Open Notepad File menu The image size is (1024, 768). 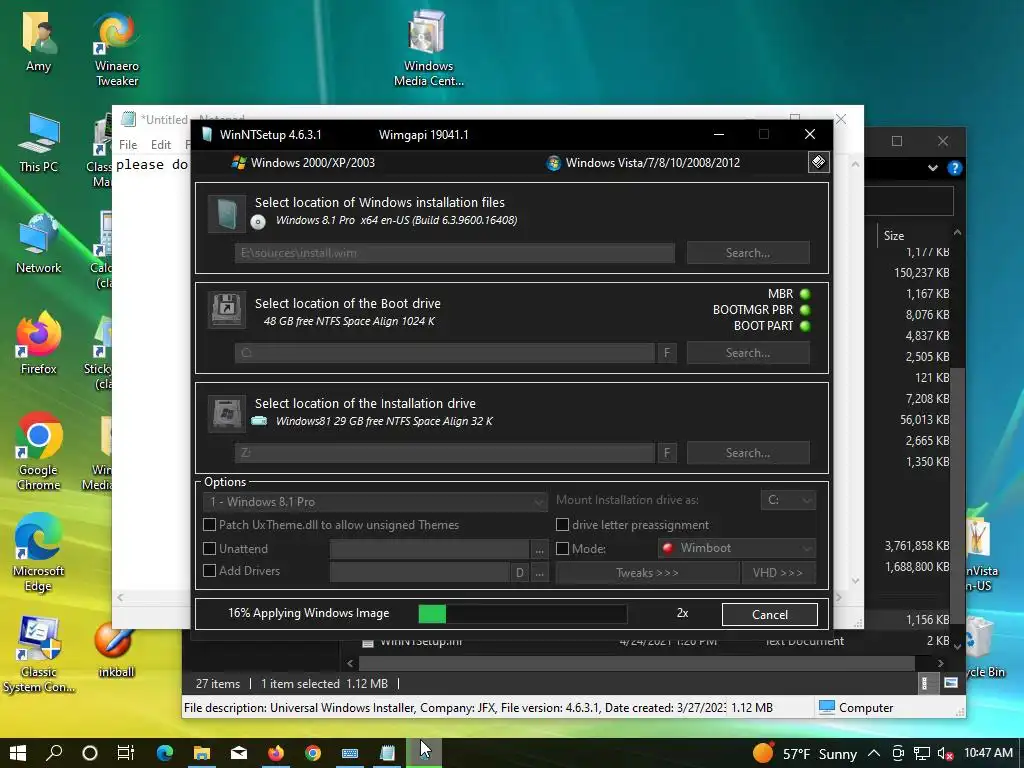point(128,145)
